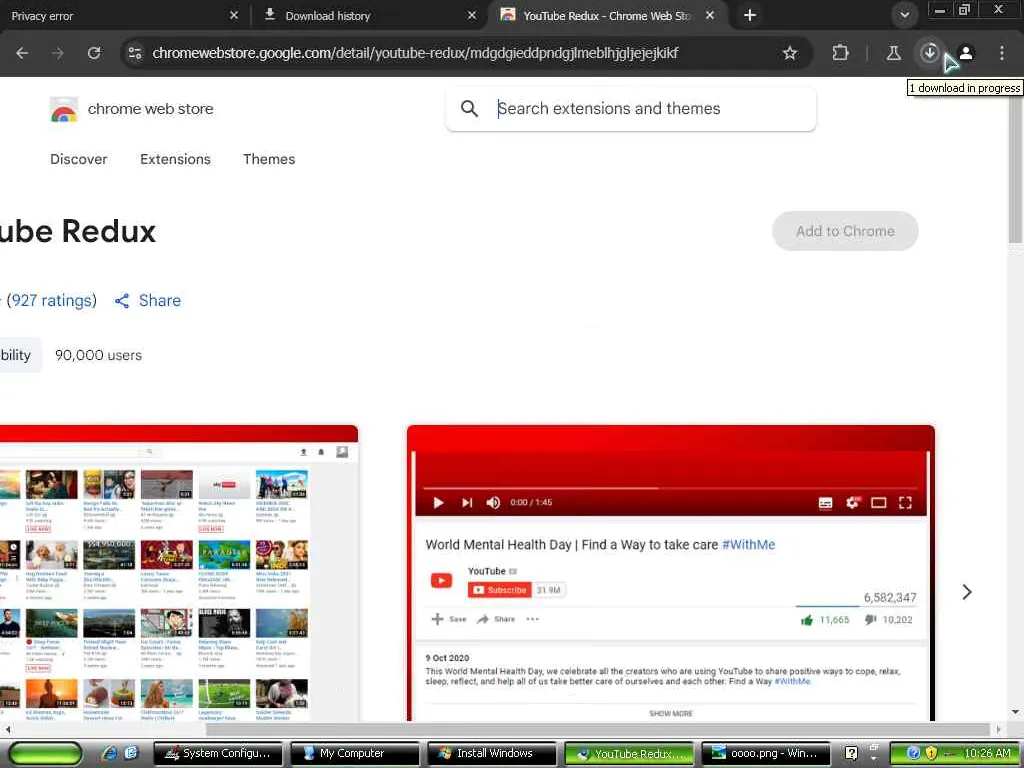This screenshot has height=768, width=1024.
Task: Click the red Subscribe button in screenshot
Action: (x=500, y=590)
